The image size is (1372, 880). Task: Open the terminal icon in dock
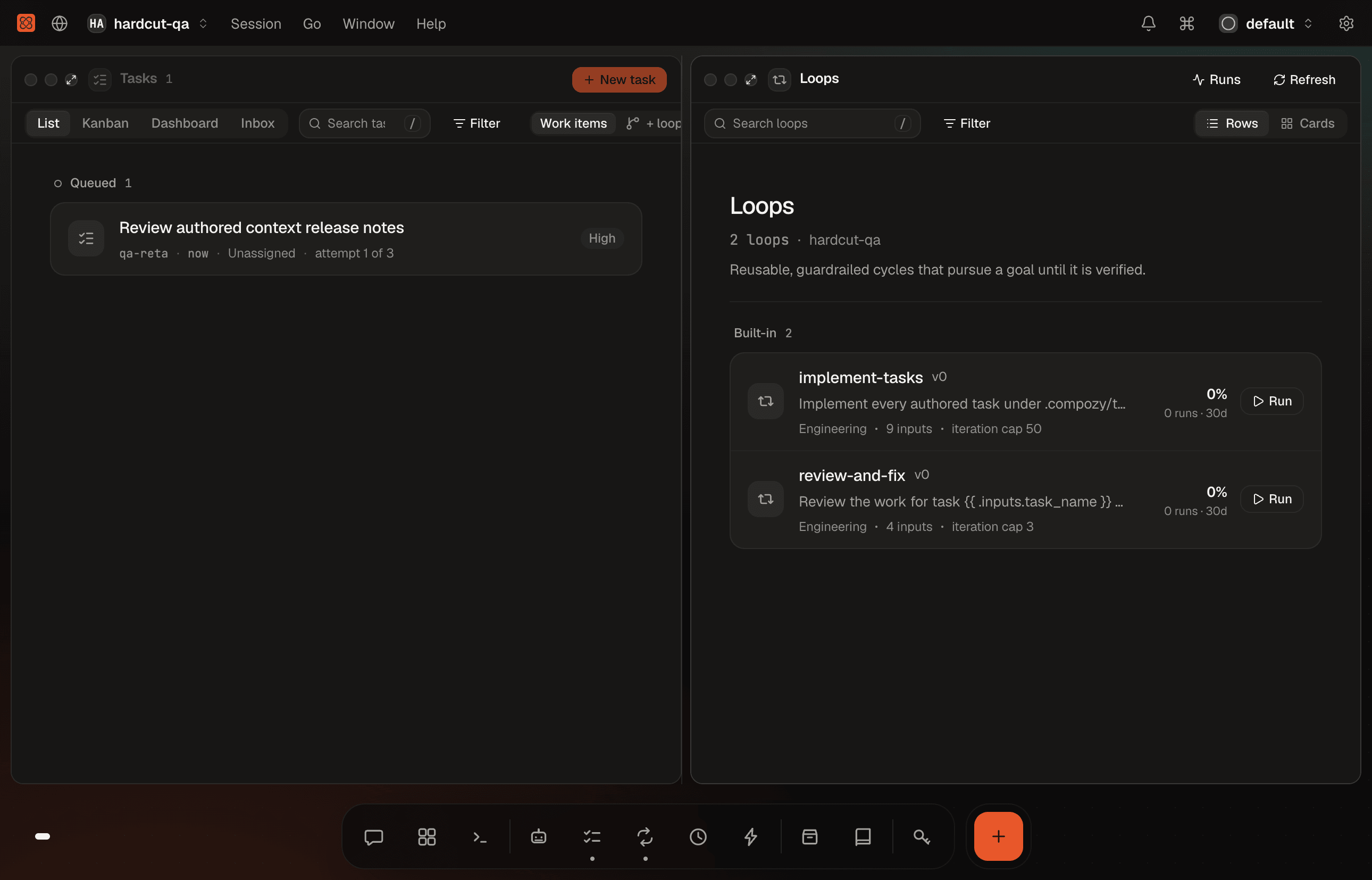click(480, 836)
